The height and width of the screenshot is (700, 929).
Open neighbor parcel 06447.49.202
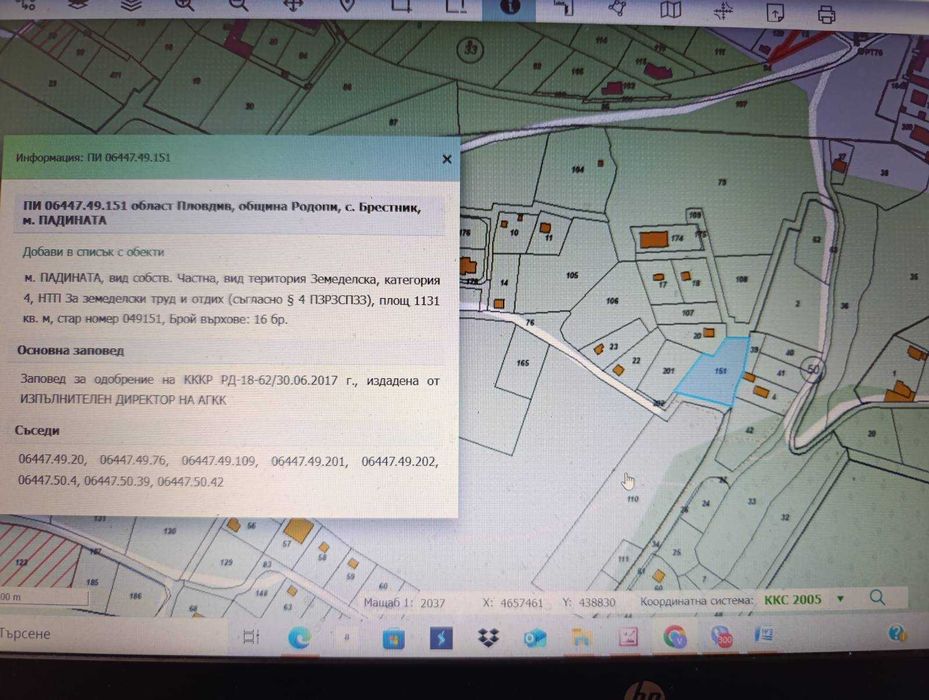[400, 461]
